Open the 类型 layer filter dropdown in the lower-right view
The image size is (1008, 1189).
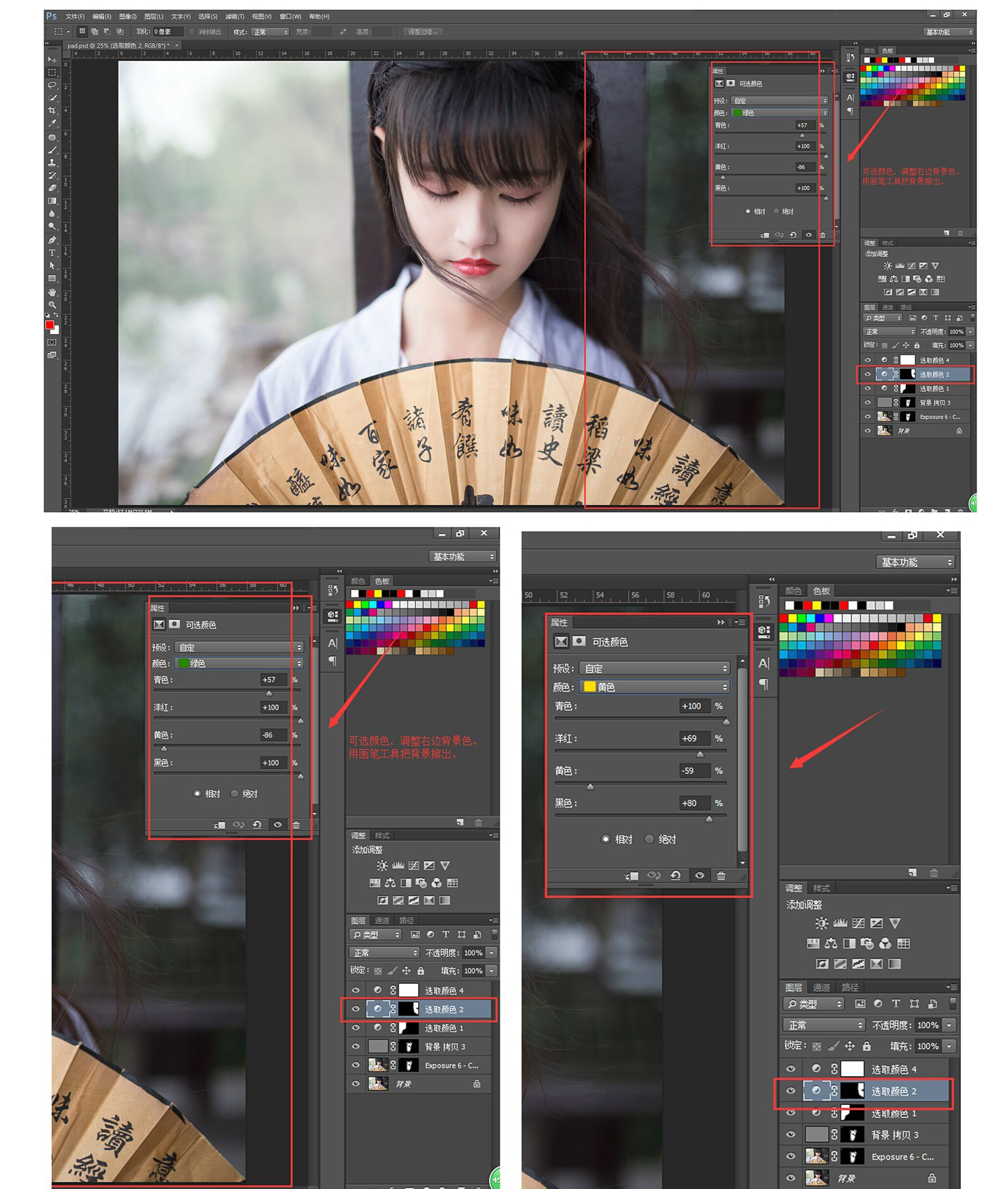pyautogui.click(x=814, y=1003)
